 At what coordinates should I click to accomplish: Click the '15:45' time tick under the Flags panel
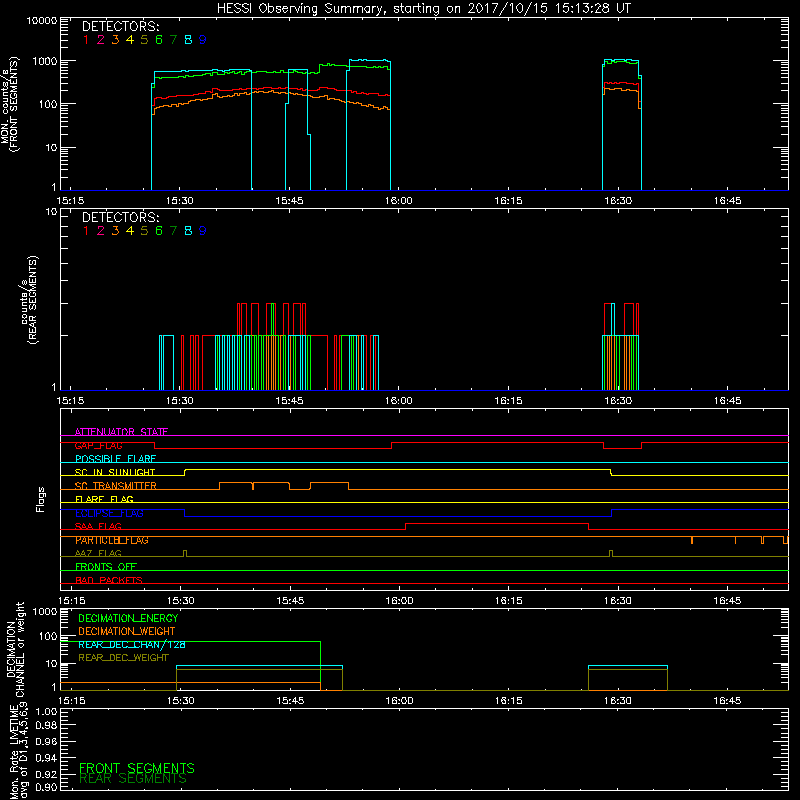coord(290,601)
